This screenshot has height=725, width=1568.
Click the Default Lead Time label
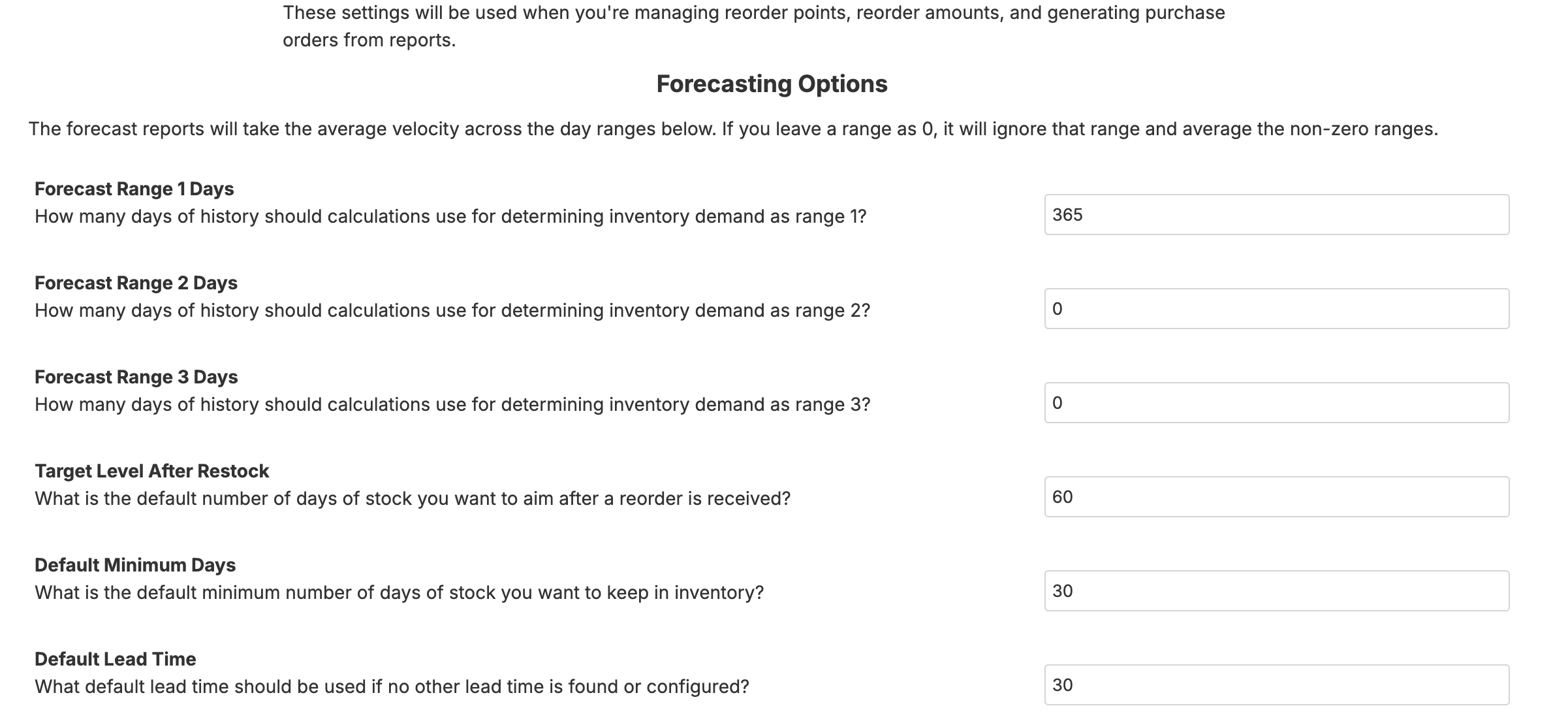point(116,659)
